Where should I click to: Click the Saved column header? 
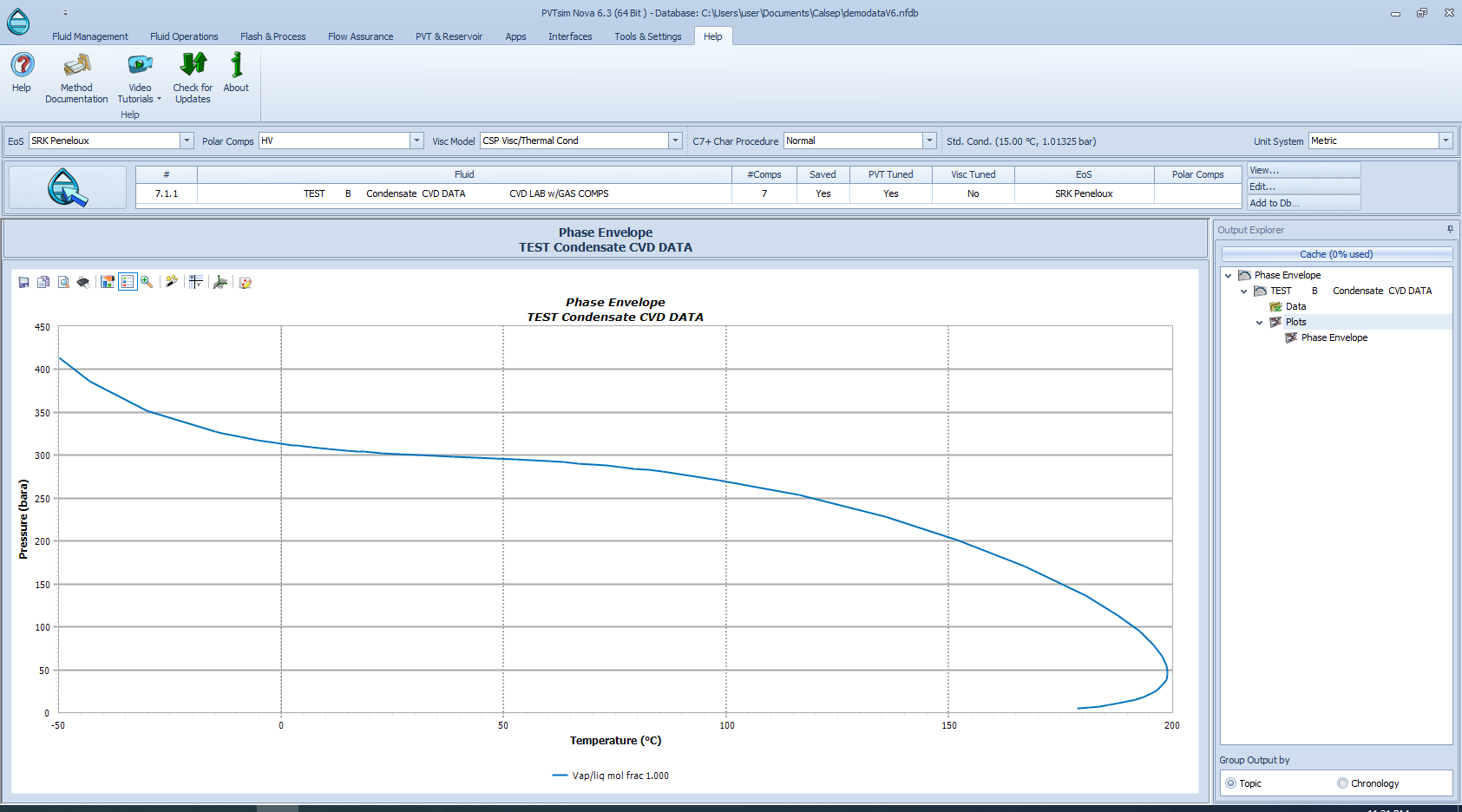click(x=823, y=174)
